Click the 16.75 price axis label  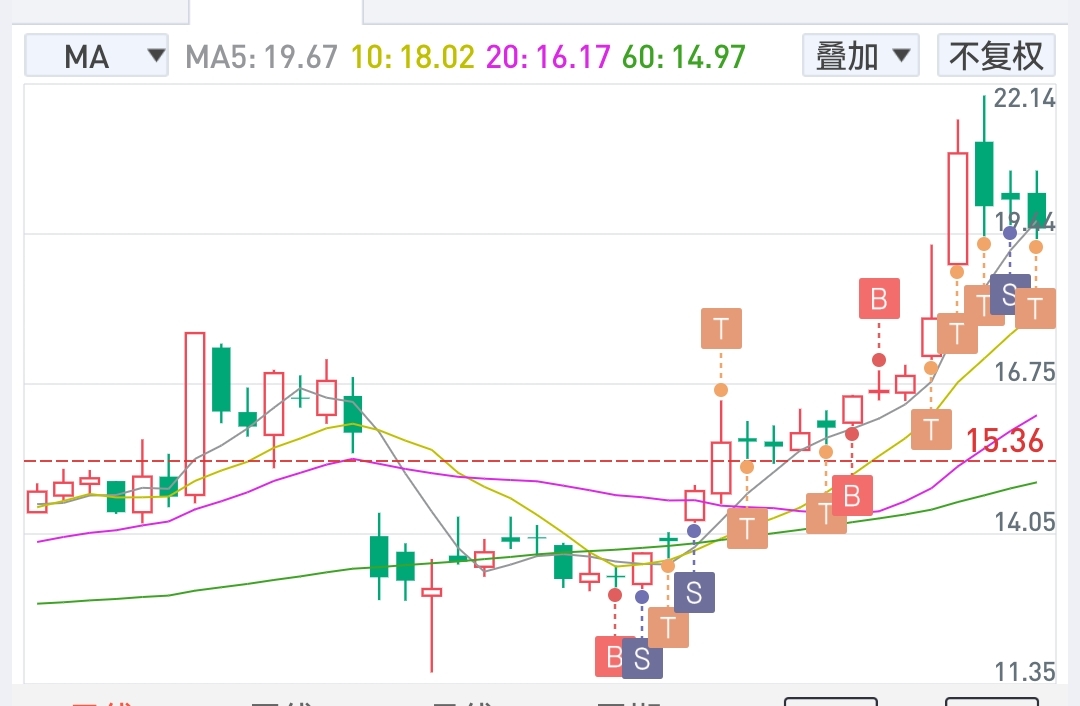pyautogui.click(x=1024, y=373)
